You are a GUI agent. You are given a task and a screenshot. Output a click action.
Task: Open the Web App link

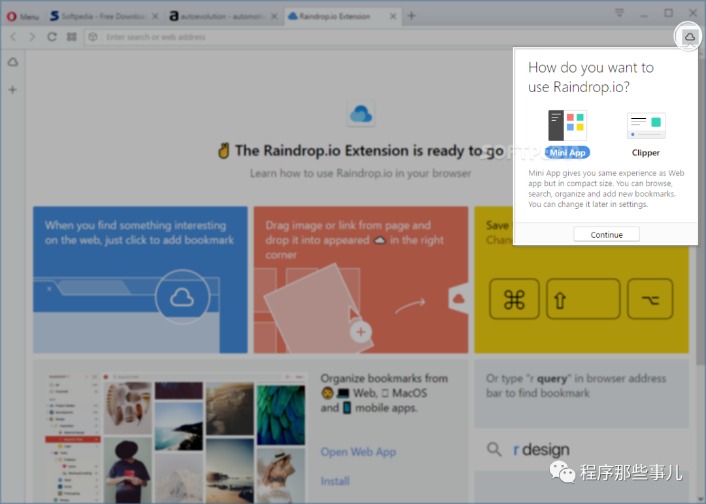click(x=358, y=452)
